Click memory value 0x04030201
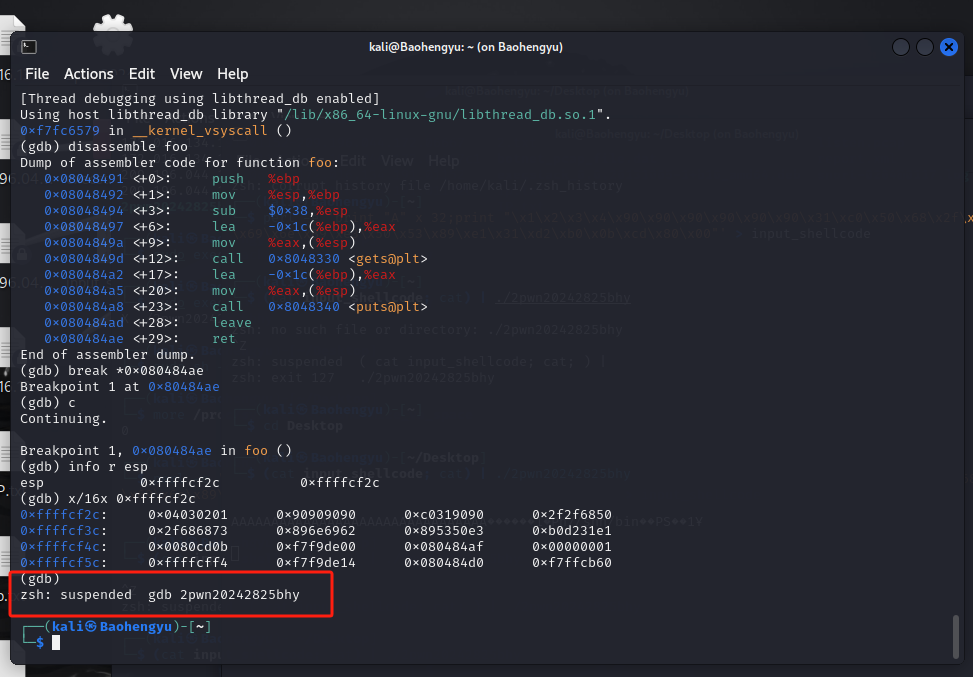This screenshot has width=973, height=677. pyautogui.click(x=187, y=515)
